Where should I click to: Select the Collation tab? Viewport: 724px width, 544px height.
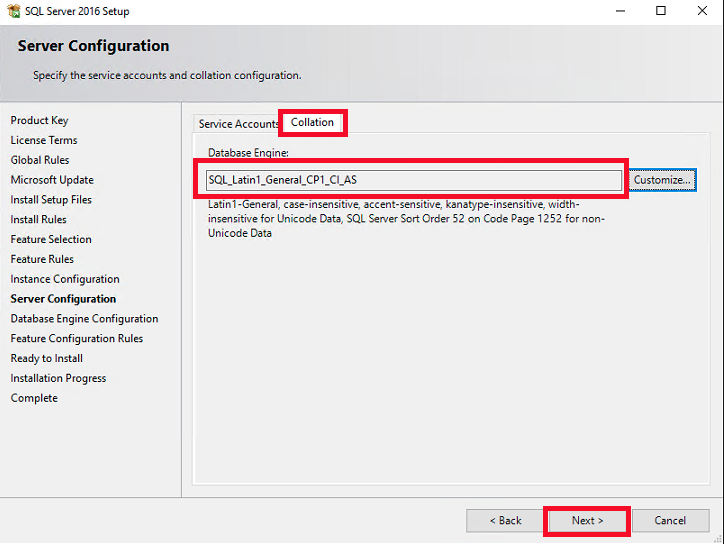pos(312,122)
